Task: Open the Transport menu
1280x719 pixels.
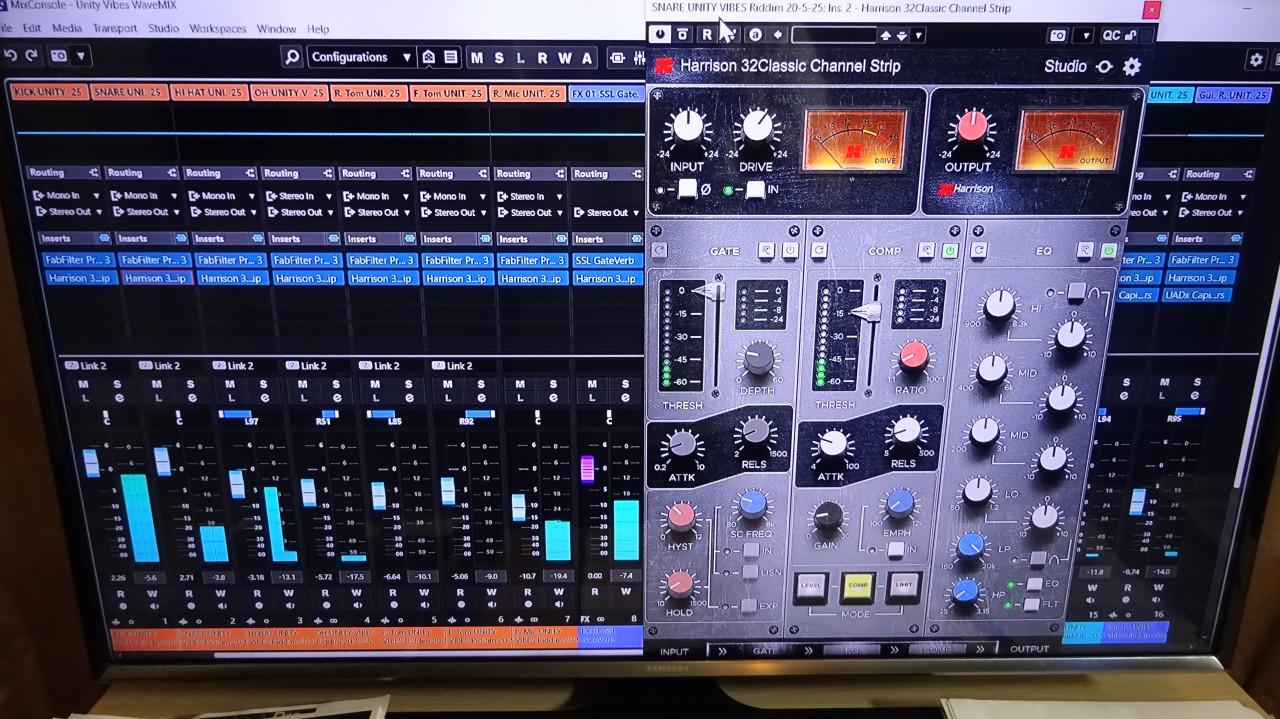Action: 114,28
